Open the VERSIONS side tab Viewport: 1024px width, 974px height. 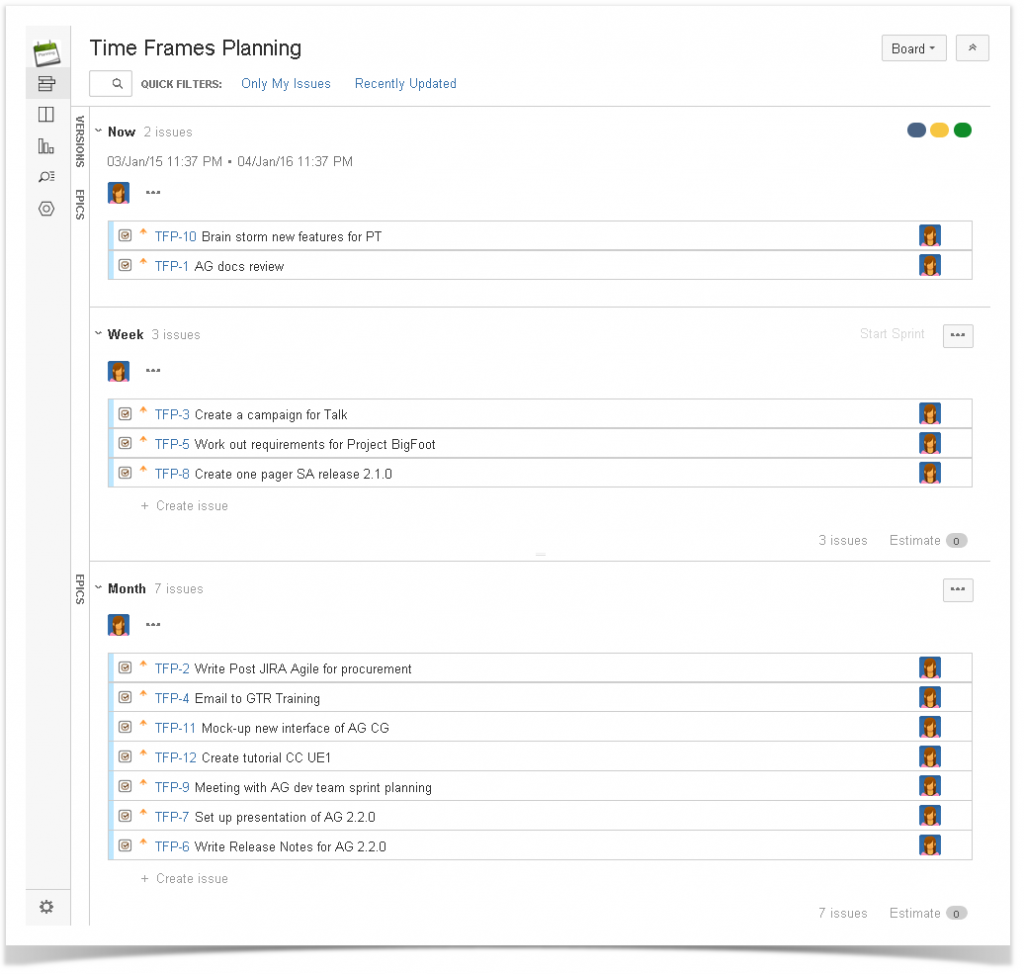[x=78, y=140]
